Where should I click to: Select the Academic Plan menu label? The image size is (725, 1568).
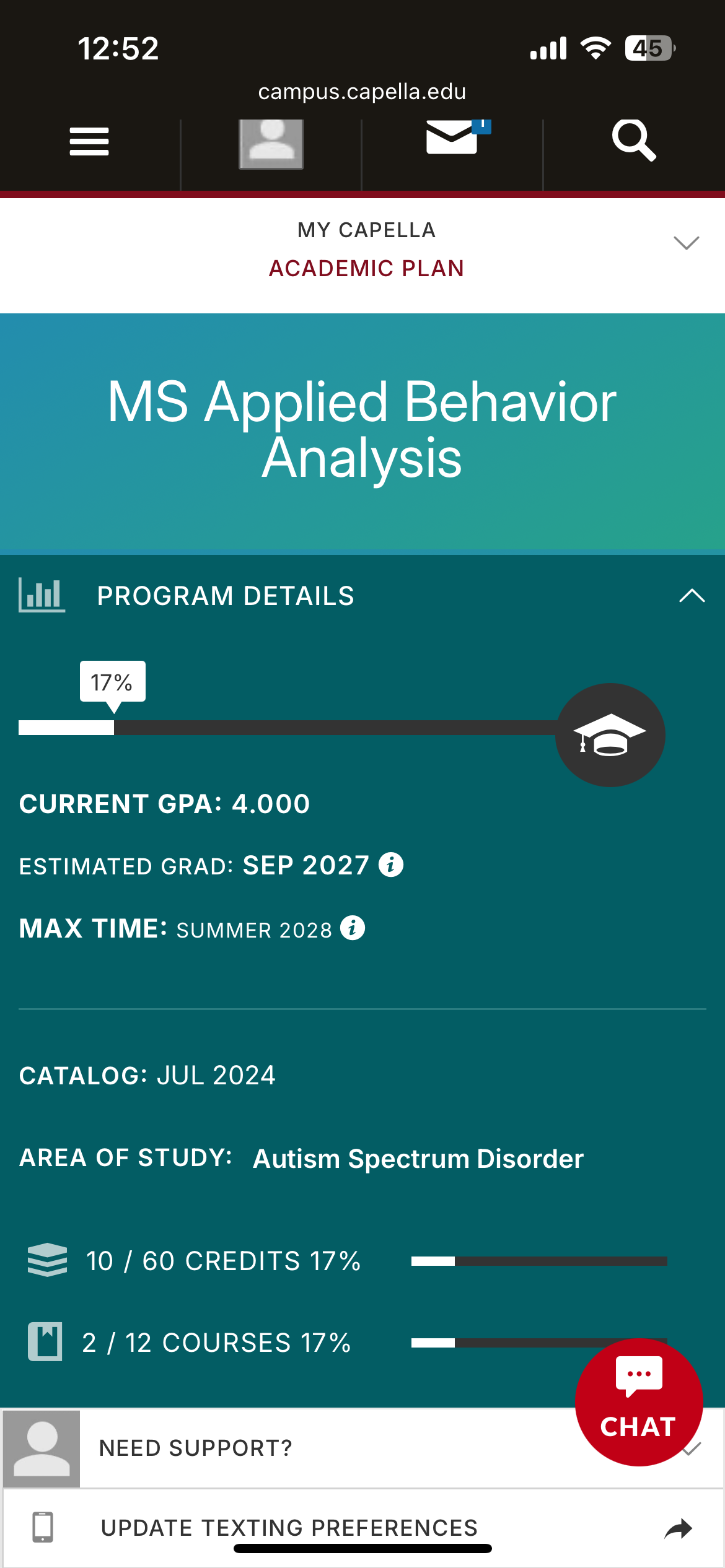366,268
